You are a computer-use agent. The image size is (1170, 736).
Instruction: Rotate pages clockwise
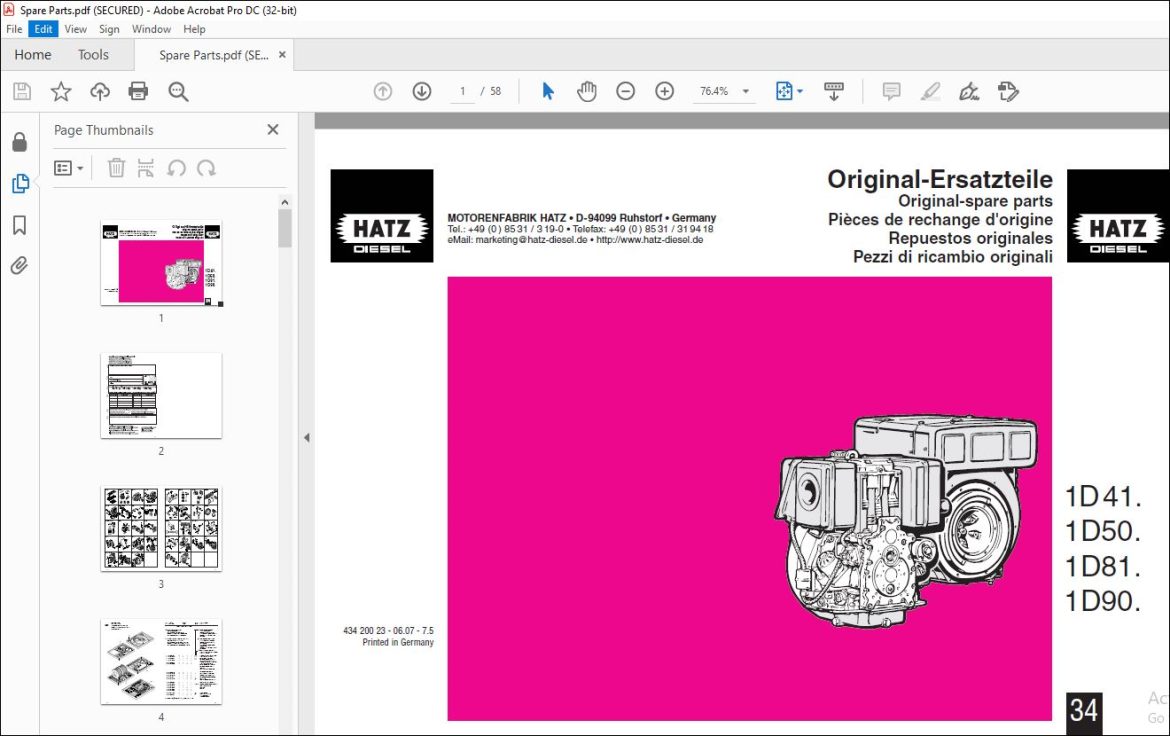(x=206, y=168)
